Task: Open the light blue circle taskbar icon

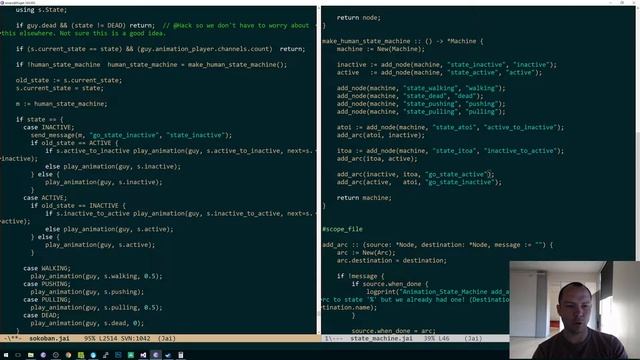Action: [93, 355]
